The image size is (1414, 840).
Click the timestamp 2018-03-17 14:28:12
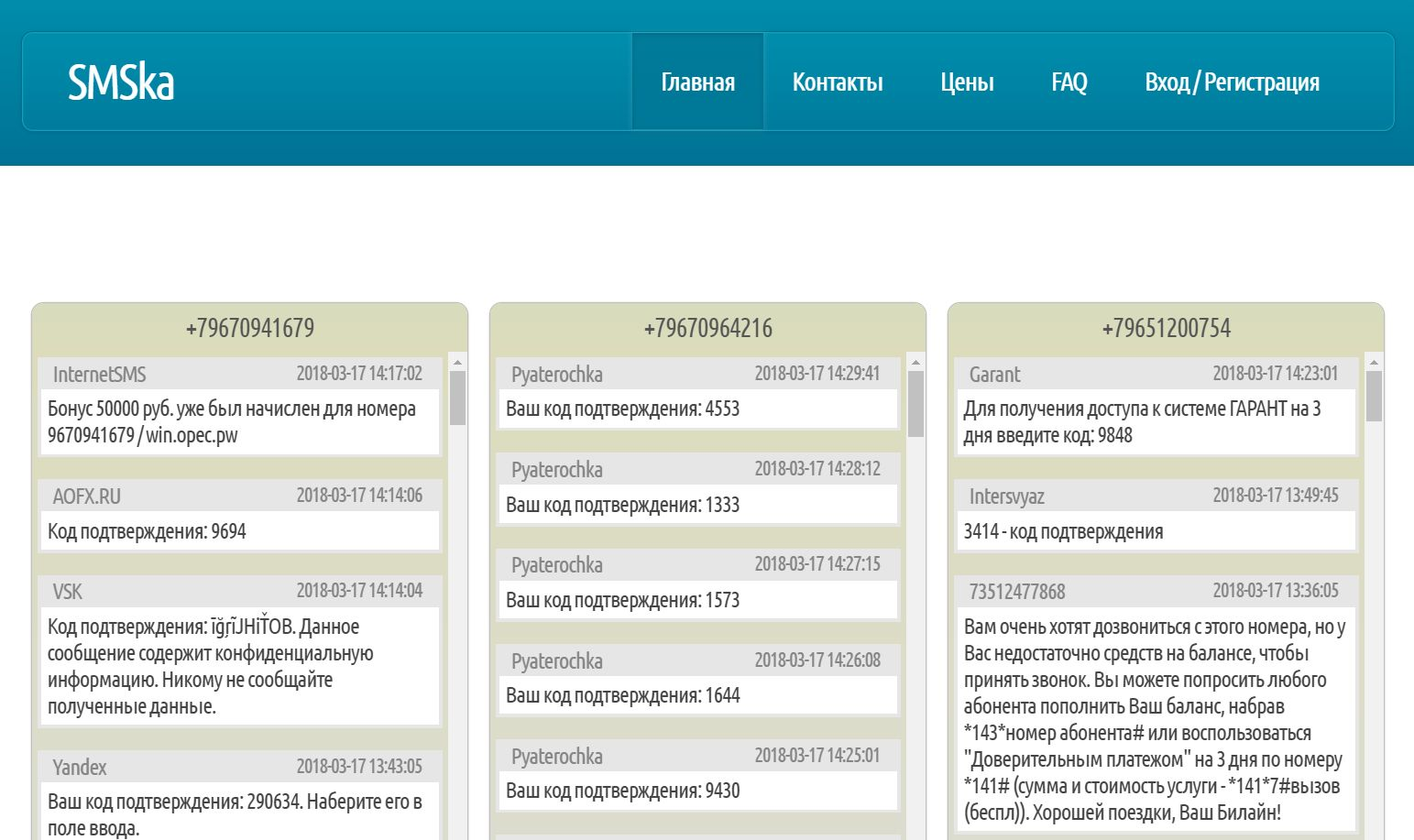click(817, 469)
